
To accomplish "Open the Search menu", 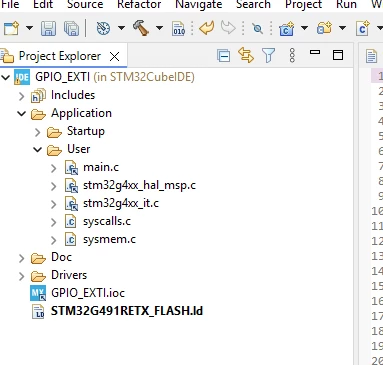I will 253,4.
